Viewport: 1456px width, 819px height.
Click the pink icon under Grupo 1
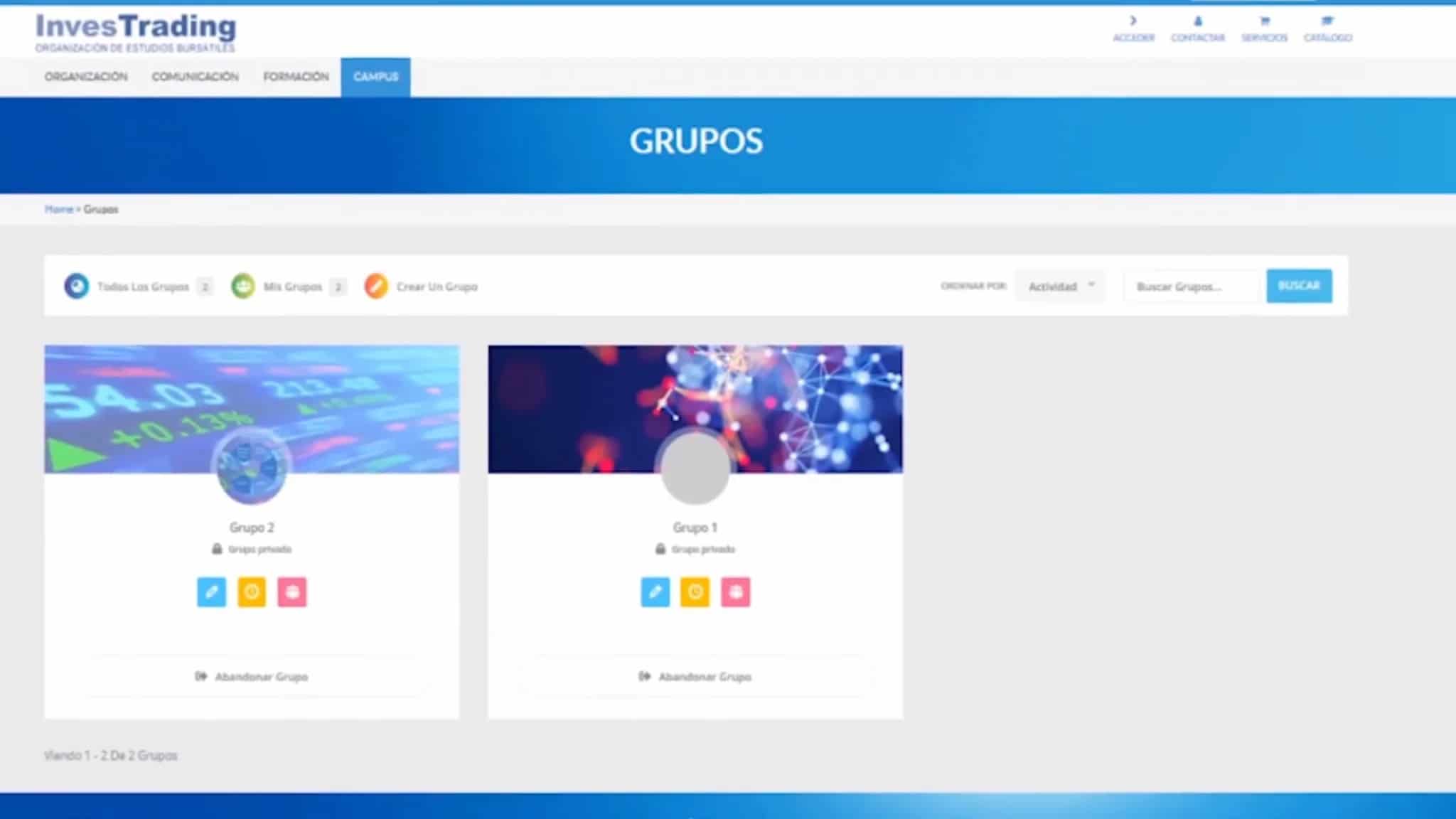click(x=736, y=591)
